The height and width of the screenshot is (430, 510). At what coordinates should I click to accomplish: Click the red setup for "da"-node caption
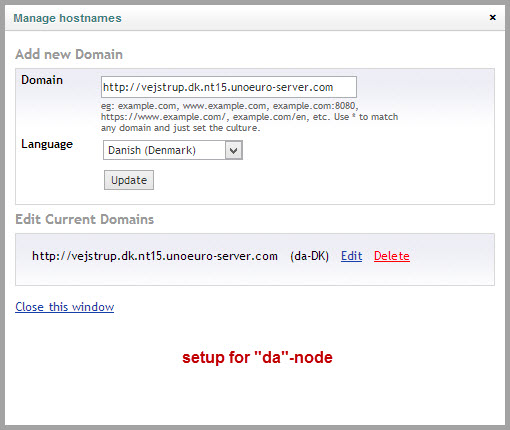(257, 357)
